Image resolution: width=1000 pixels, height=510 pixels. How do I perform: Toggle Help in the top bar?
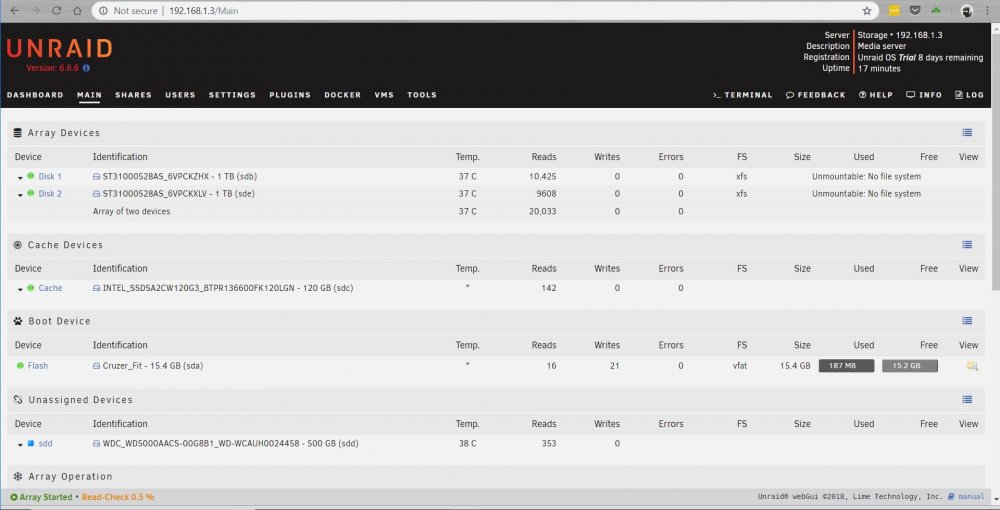coord(876,94)
